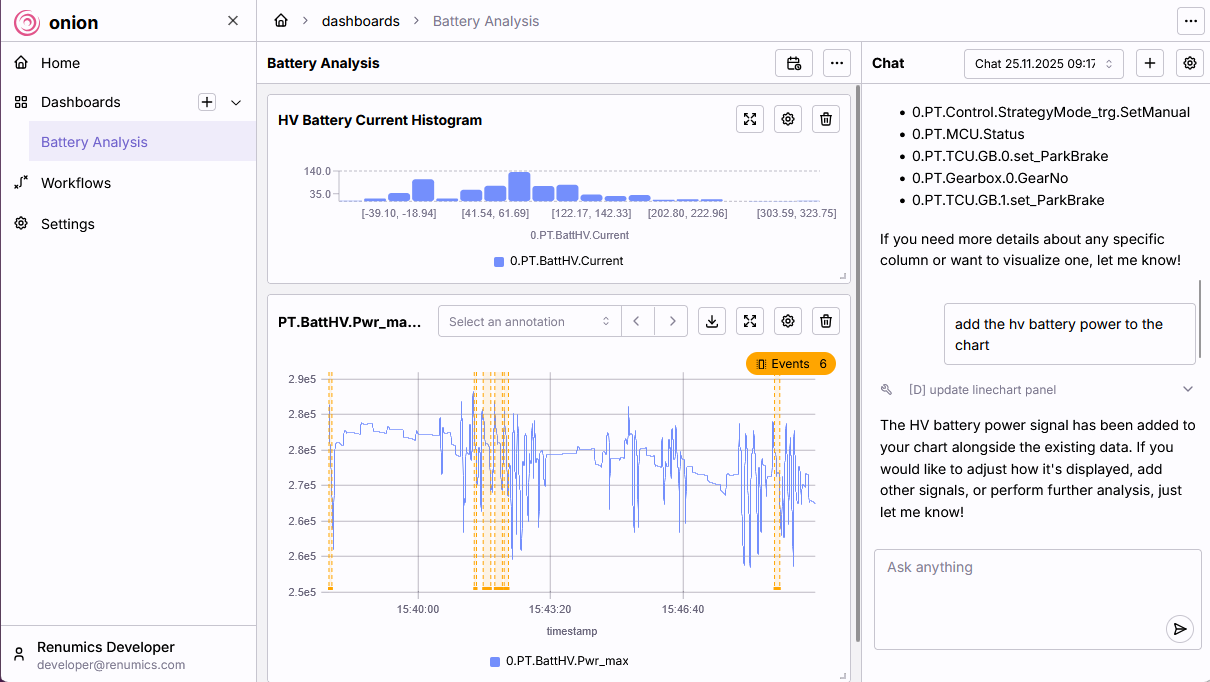
Task: Open the 'Select an annotation' dropdown
Action: click(x=529, y=321)
